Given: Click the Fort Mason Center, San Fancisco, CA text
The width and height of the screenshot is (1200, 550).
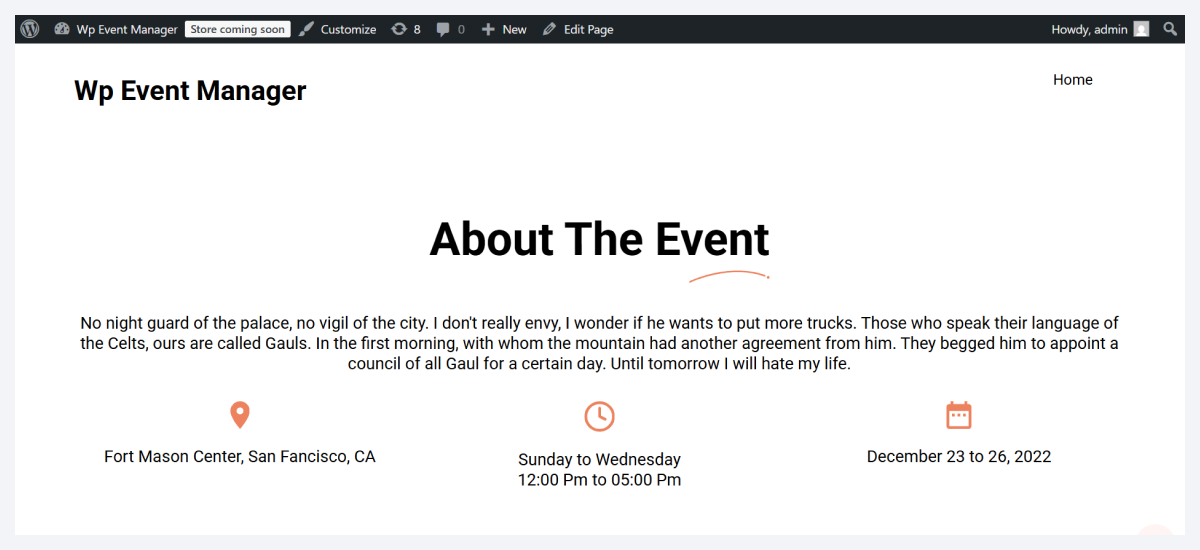Looking at the screenshot, I should (240, 457).
